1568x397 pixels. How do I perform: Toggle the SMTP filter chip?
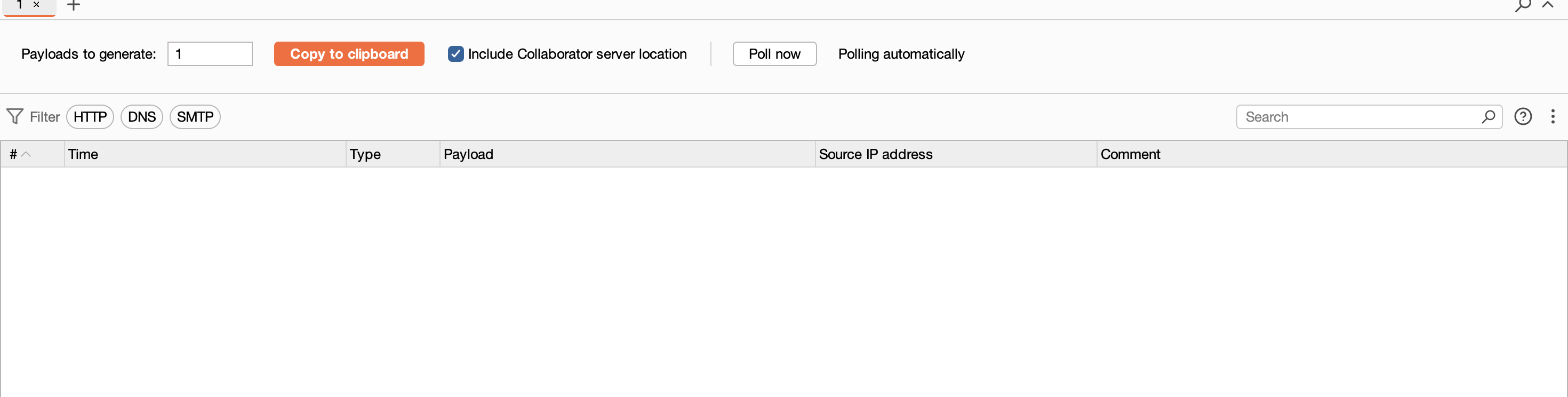pos(195,116)
